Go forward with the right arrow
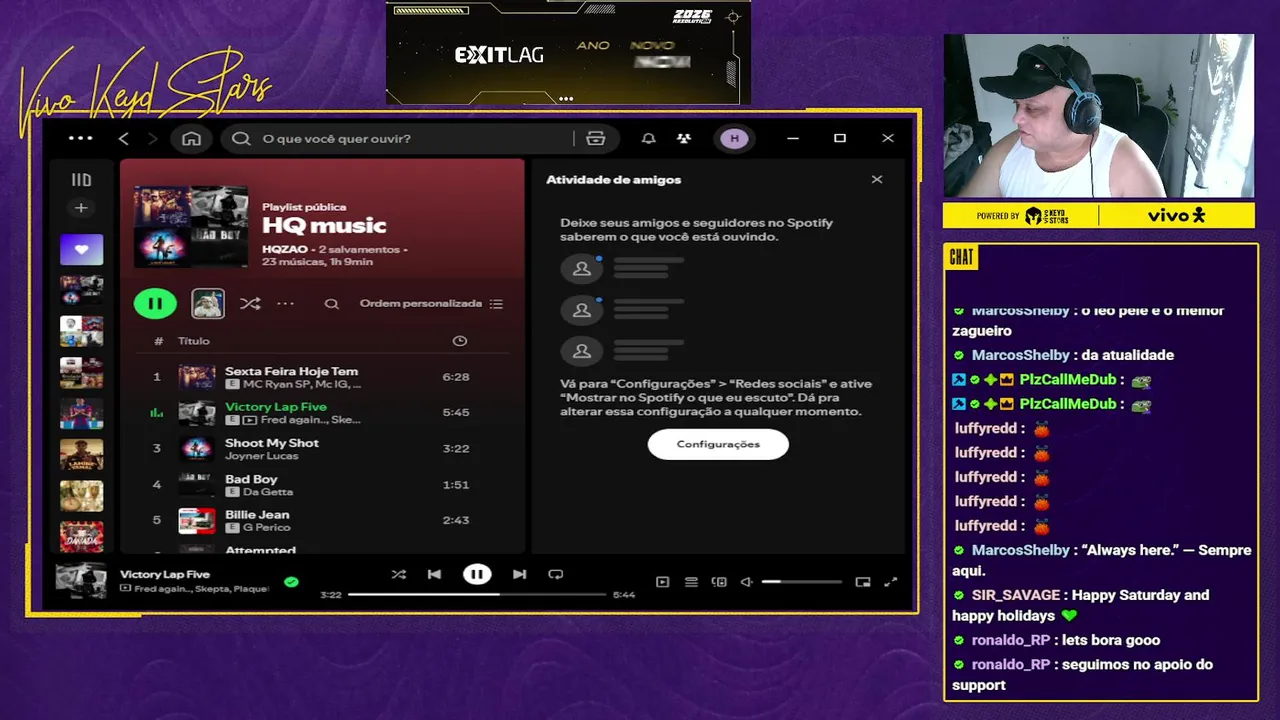Viewport: 1280px width, 720px height. pos(153,138)
